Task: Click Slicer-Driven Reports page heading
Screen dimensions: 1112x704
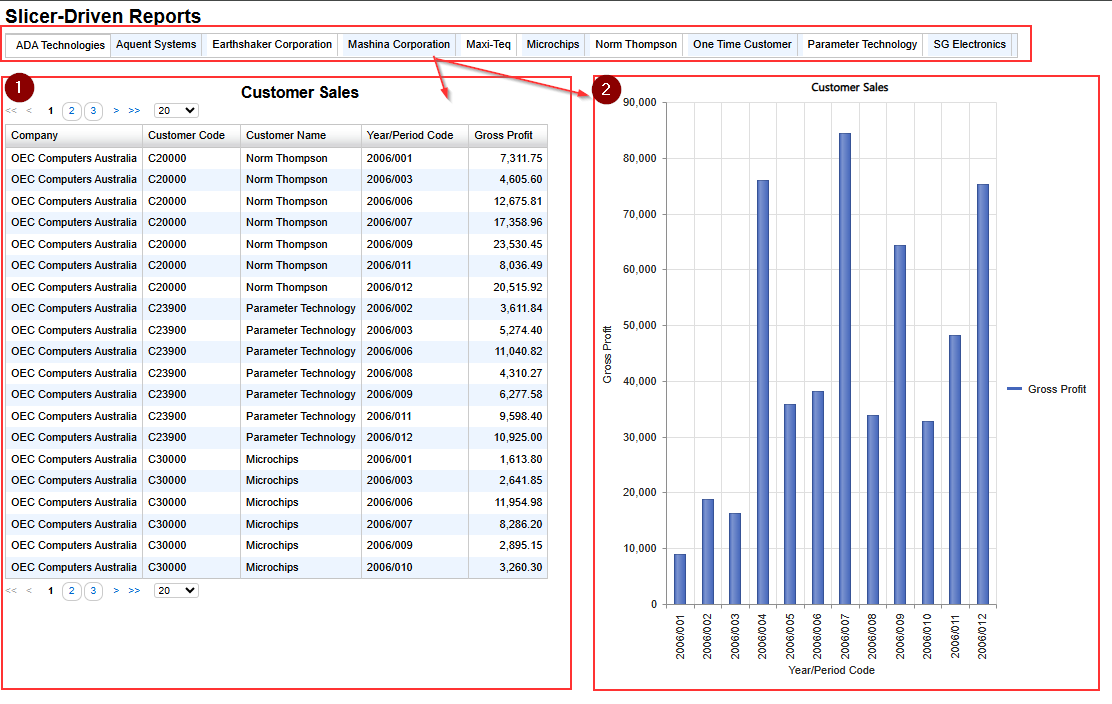Action: click(x=103, y=16)
